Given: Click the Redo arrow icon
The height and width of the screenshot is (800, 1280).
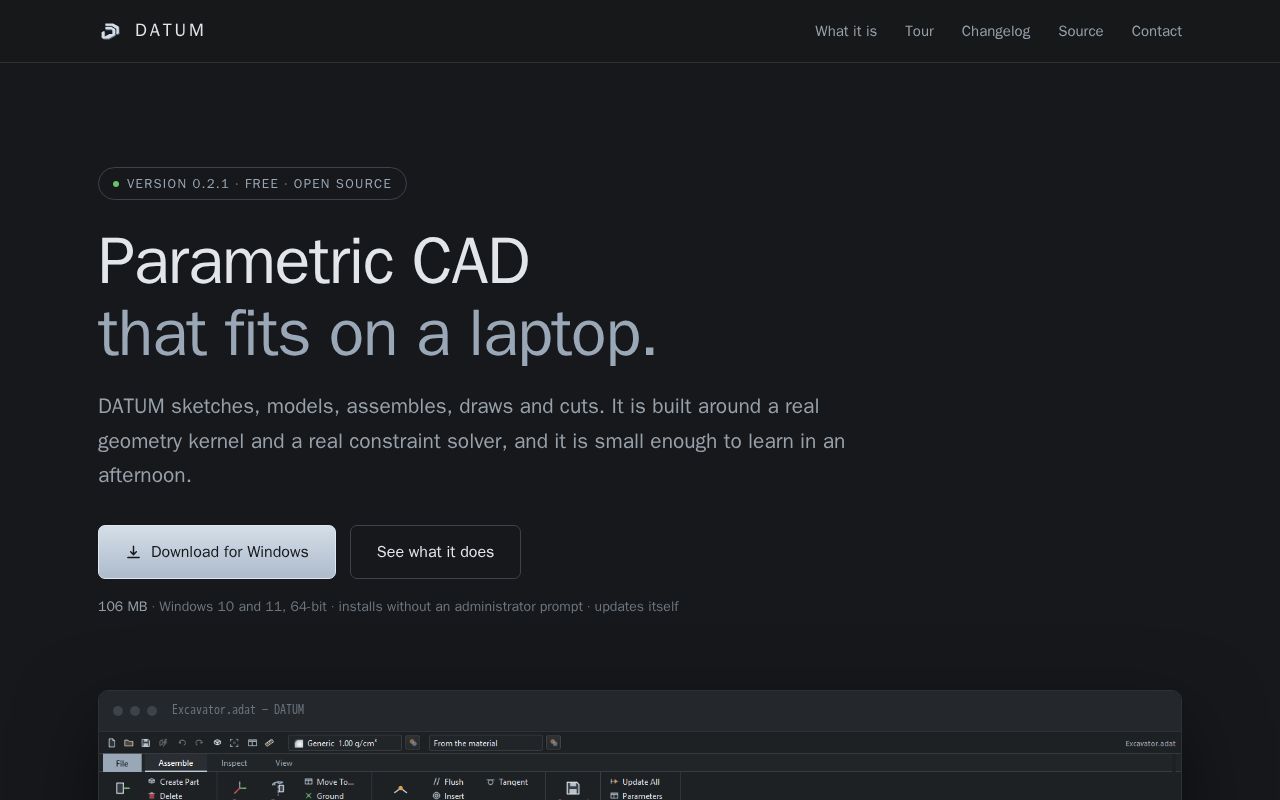Looking at the screenshot, I should pyautogui.click(x=199, y=743).
